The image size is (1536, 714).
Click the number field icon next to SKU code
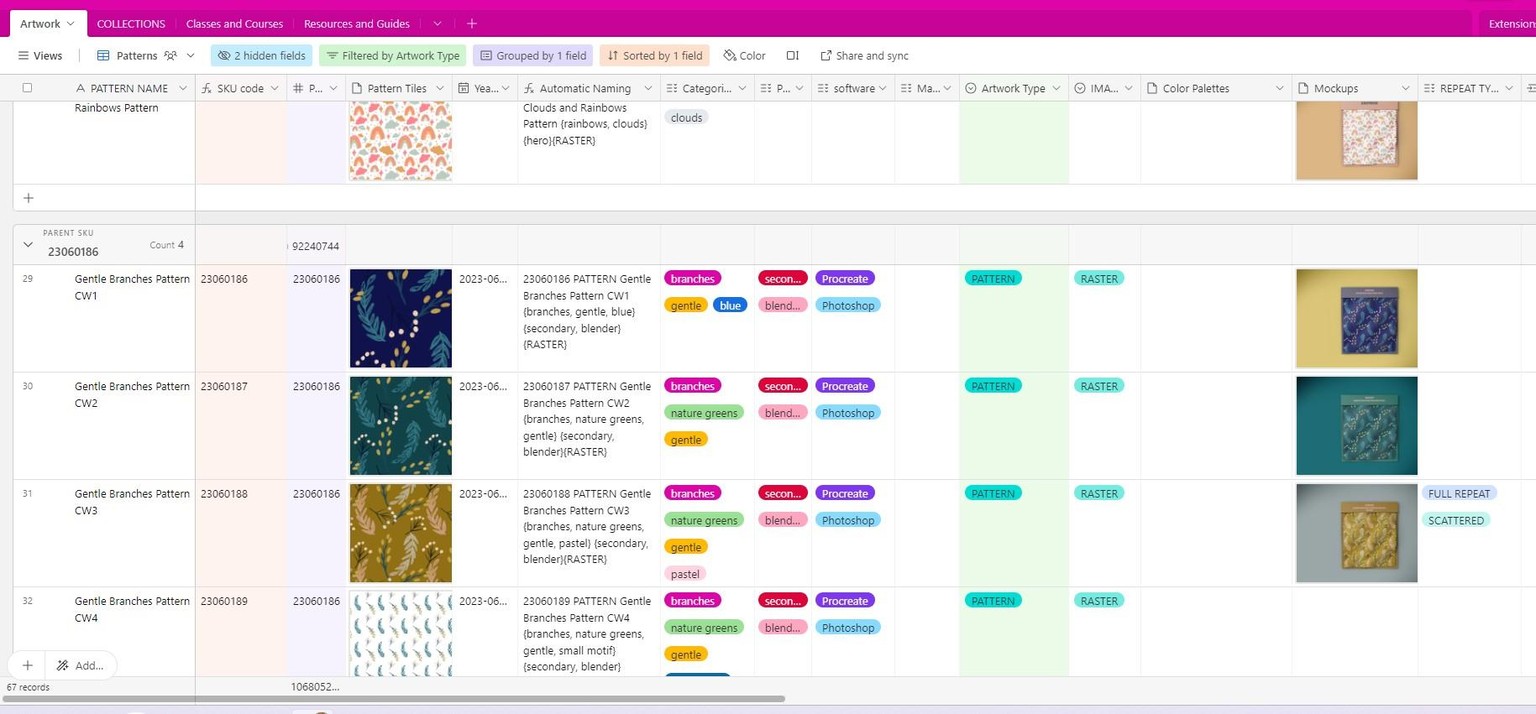298,88
